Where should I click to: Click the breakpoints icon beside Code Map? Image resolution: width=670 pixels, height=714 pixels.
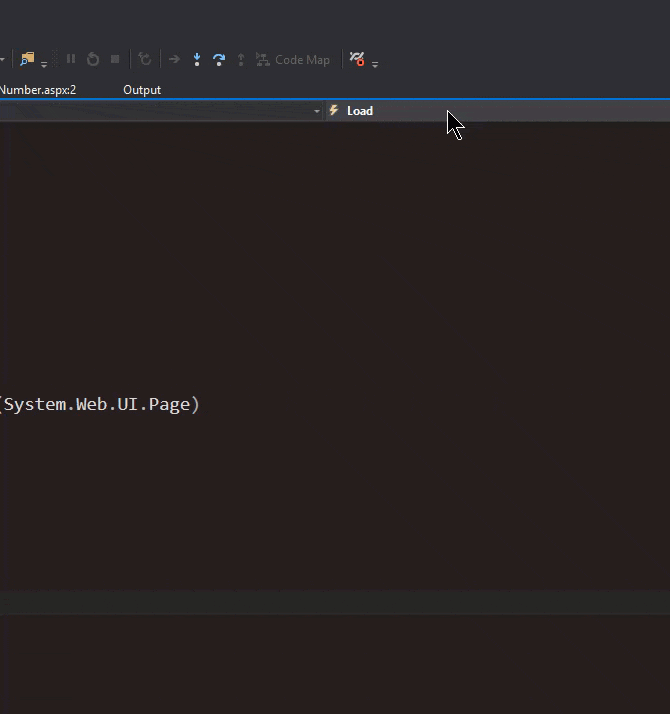click(357, 59)
